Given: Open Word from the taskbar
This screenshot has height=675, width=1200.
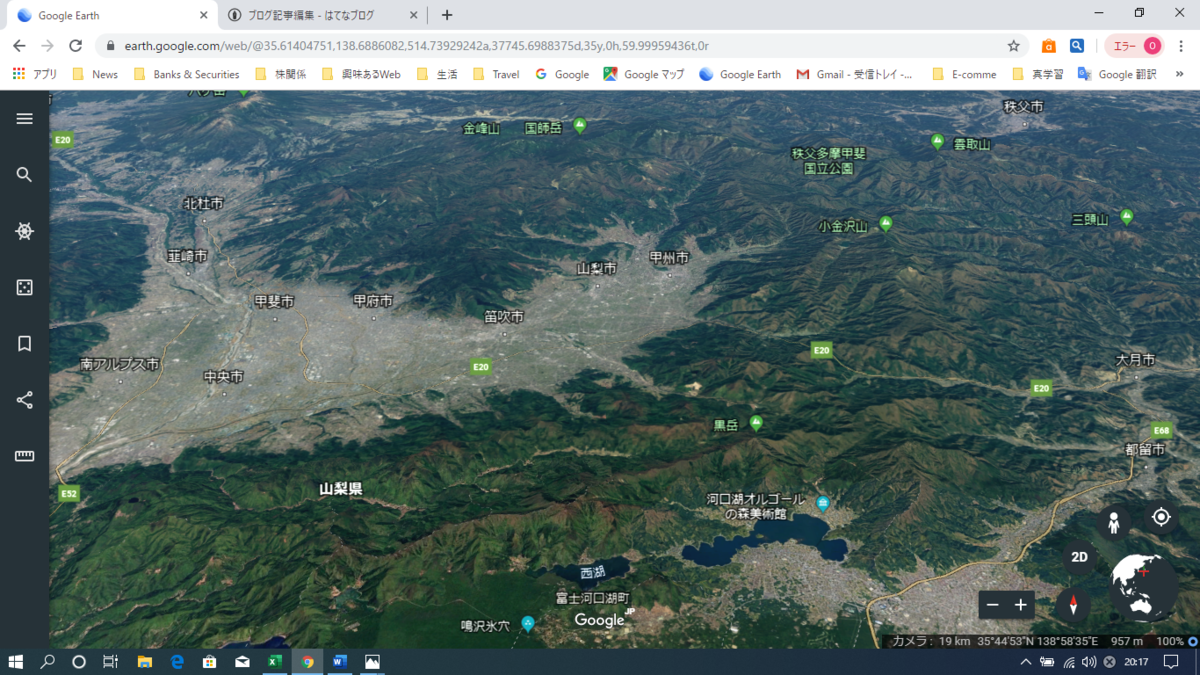Looking at the screenshot, I should [x=339, y=662].
